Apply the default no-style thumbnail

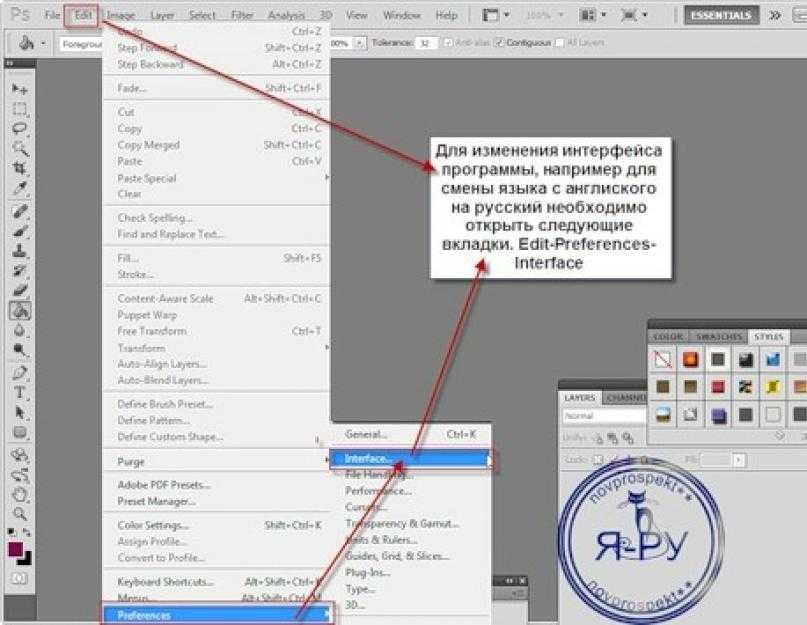pos(663,359)
